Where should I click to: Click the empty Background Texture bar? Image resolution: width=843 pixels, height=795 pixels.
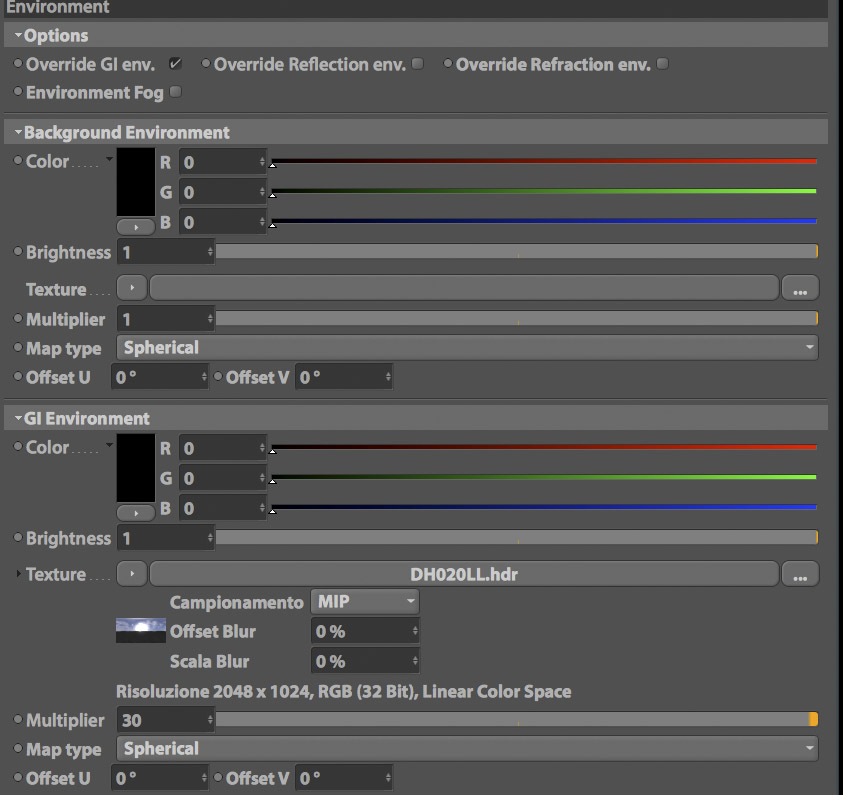pyautogui.click(x=464, y=288)
